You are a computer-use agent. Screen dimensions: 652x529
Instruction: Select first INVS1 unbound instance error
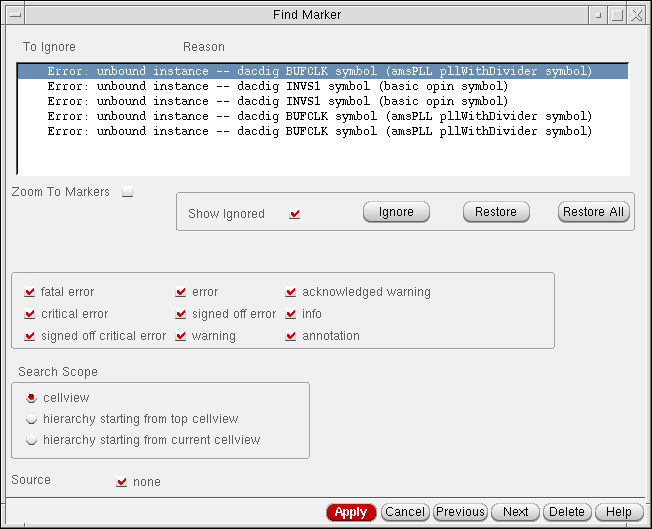(x=278, y=87)
